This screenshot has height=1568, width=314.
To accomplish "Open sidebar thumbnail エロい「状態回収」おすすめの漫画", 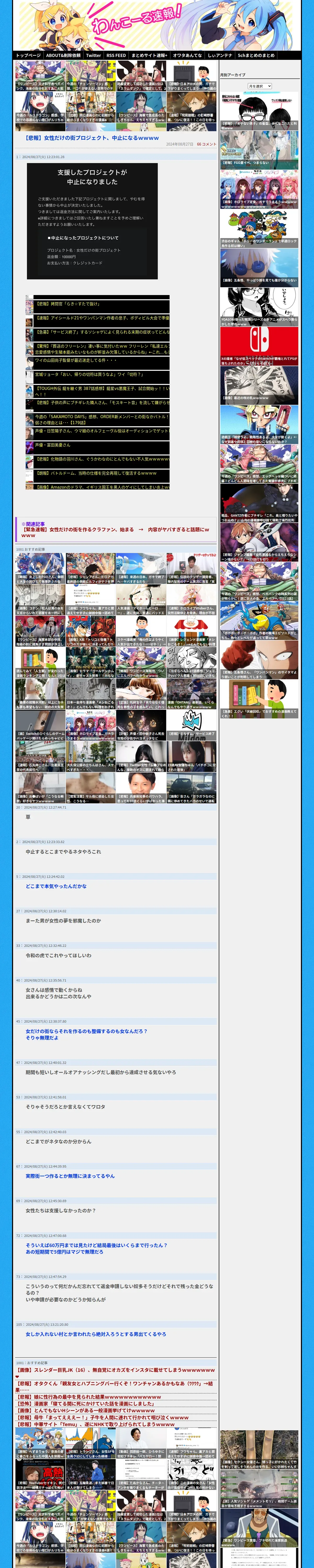I will pyautogui.click(x=259, y=699).
